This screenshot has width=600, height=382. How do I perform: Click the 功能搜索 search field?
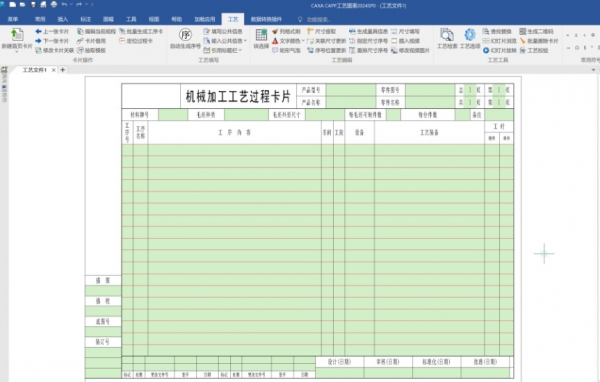319,20
